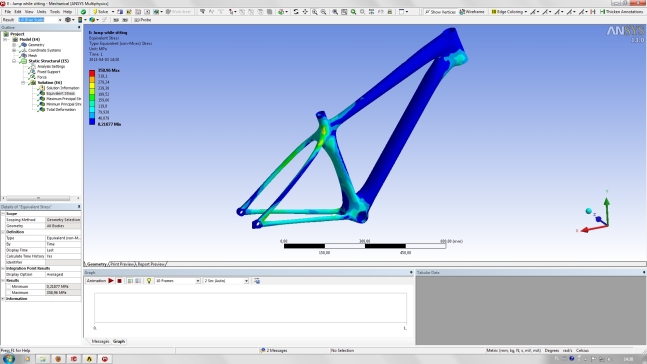Screen dimensions: 647x364
Task: Select the Pan view tool icon
Action: pyautogui.click(x=305, y=12)
